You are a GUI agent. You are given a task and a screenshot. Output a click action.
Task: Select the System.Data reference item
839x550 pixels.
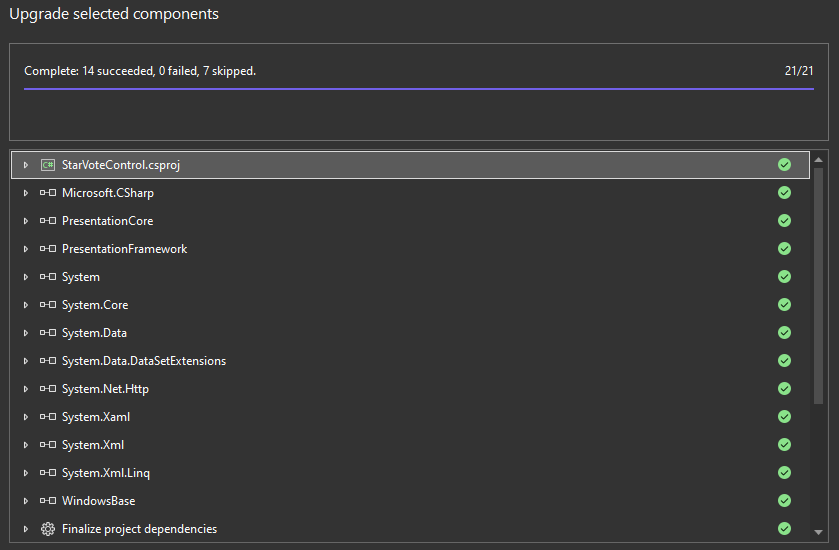(94, 333)
